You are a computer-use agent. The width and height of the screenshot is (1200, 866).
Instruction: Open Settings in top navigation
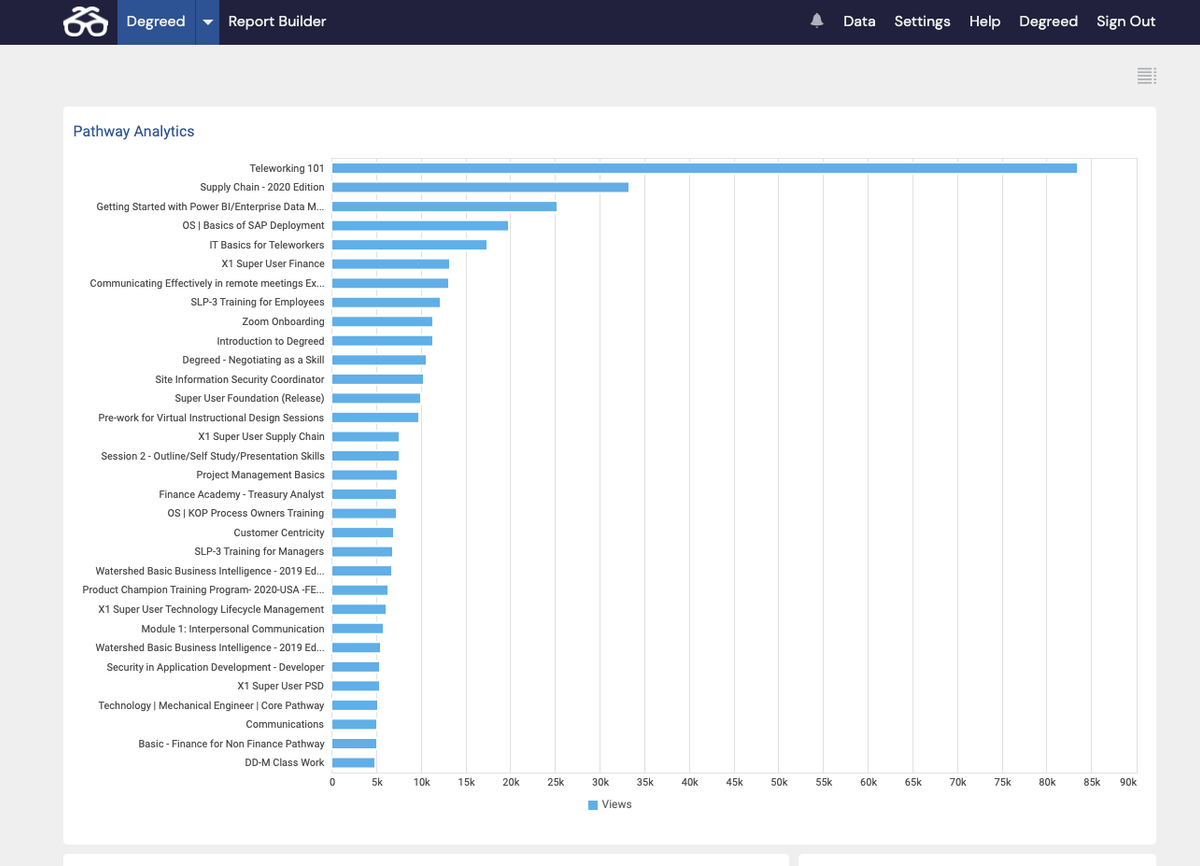[x=922, y=21]
